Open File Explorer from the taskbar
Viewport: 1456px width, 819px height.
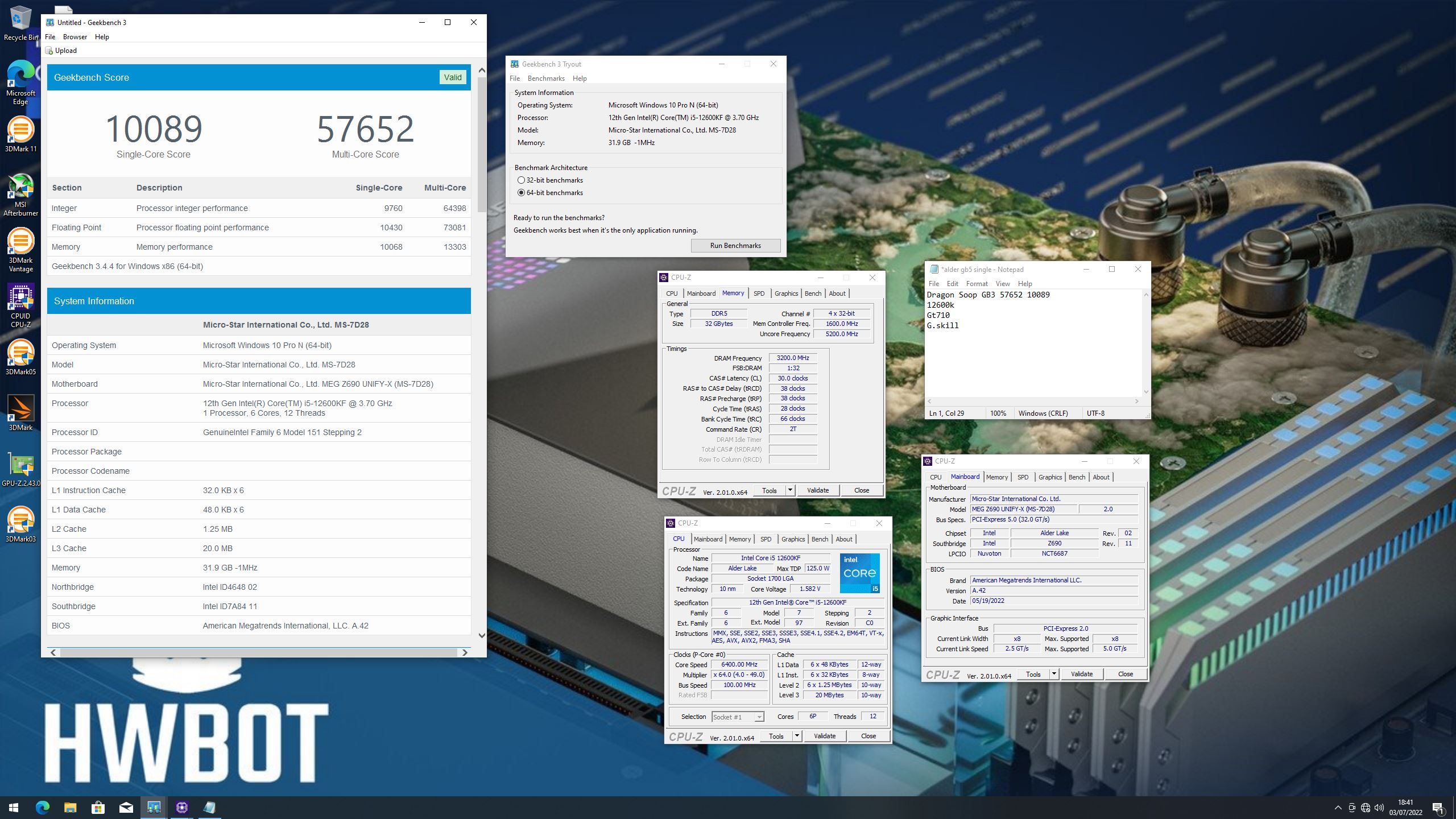click(70, 807)
